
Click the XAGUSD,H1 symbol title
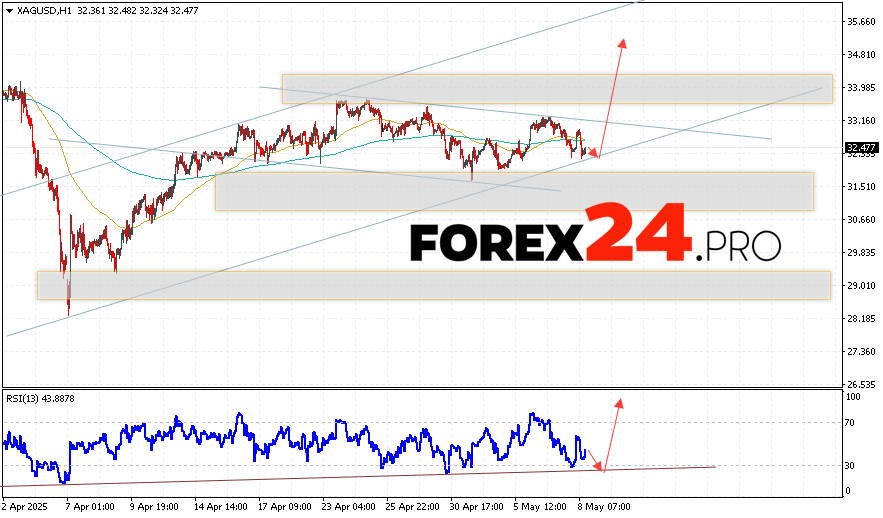coord(44,11)
